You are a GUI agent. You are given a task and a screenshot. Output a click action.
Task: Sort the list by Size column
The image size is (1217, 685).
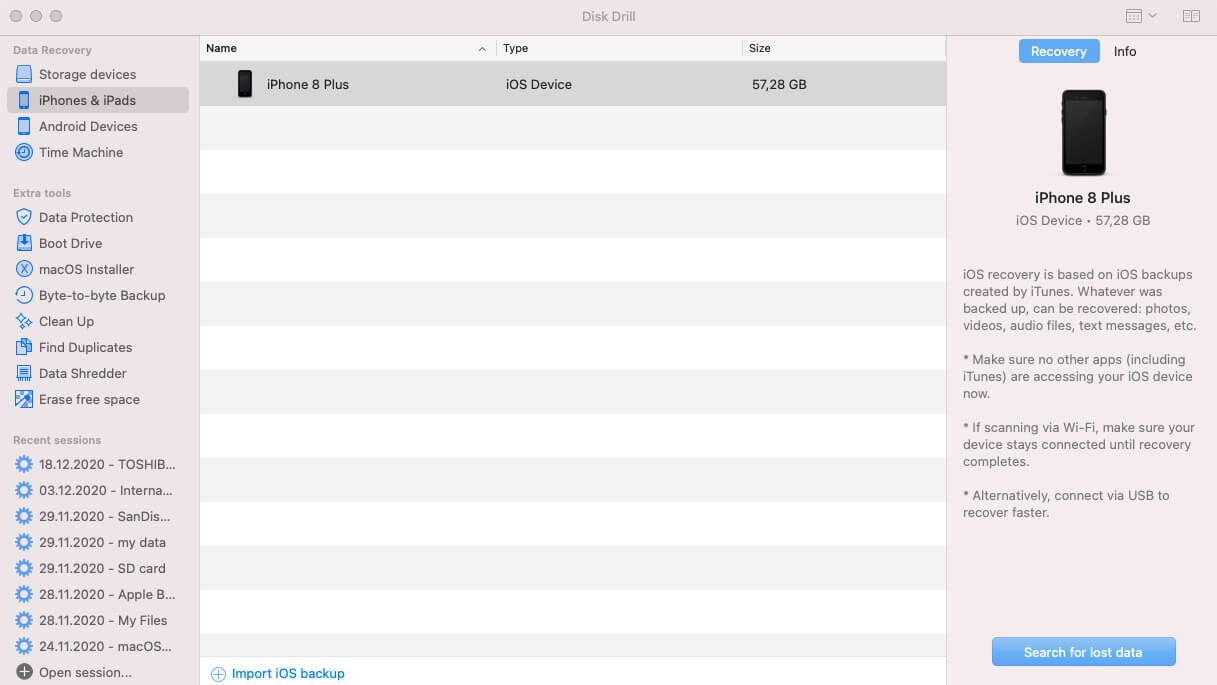pos(844,48)
